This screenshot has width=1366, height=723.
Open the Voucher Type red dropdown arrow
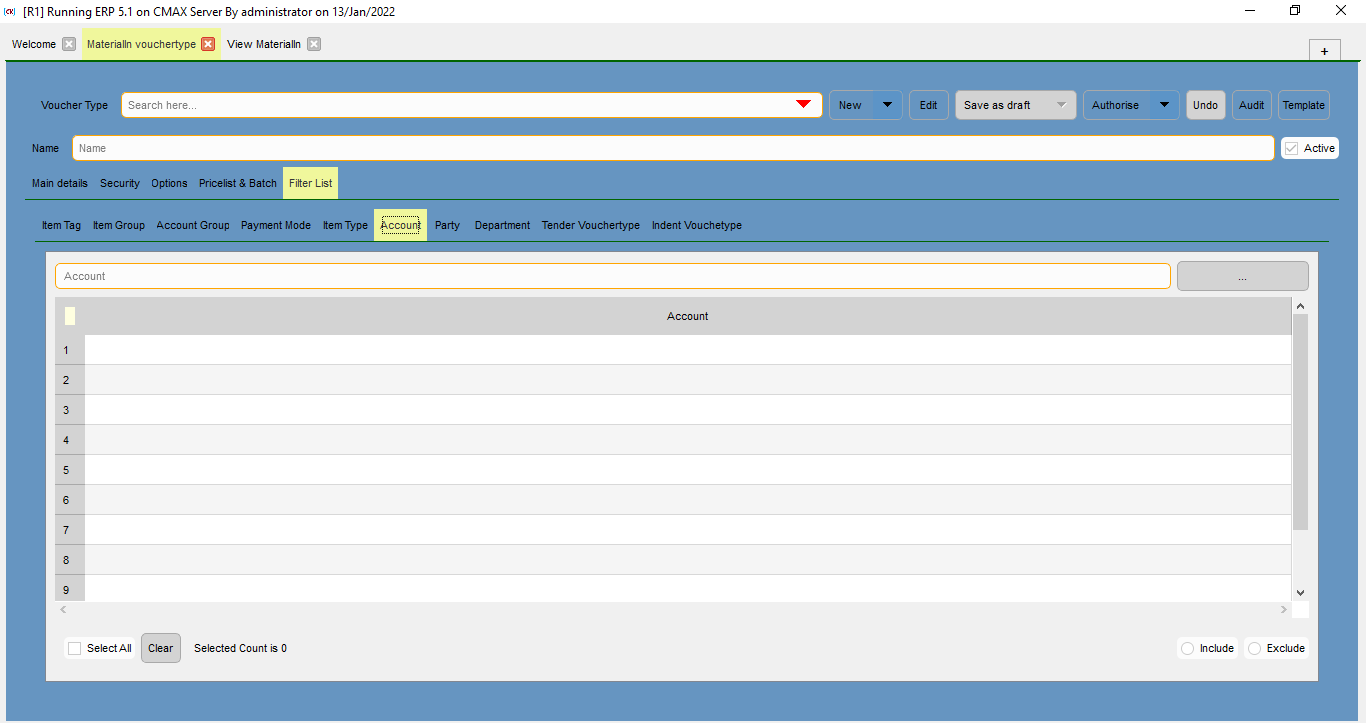803,105
